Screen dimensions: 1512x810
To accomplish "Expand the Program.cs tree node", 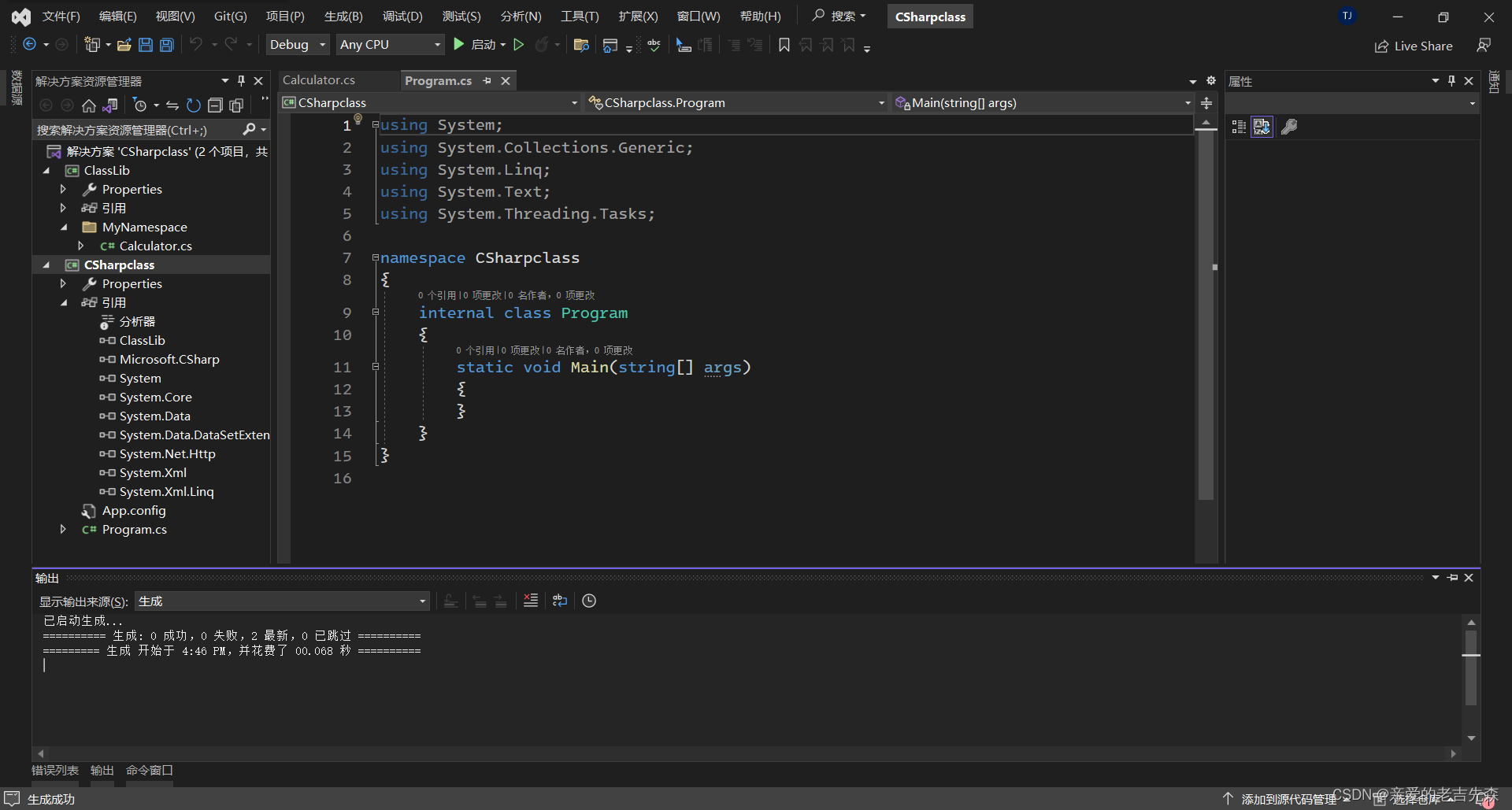I will tap(63, 529).
